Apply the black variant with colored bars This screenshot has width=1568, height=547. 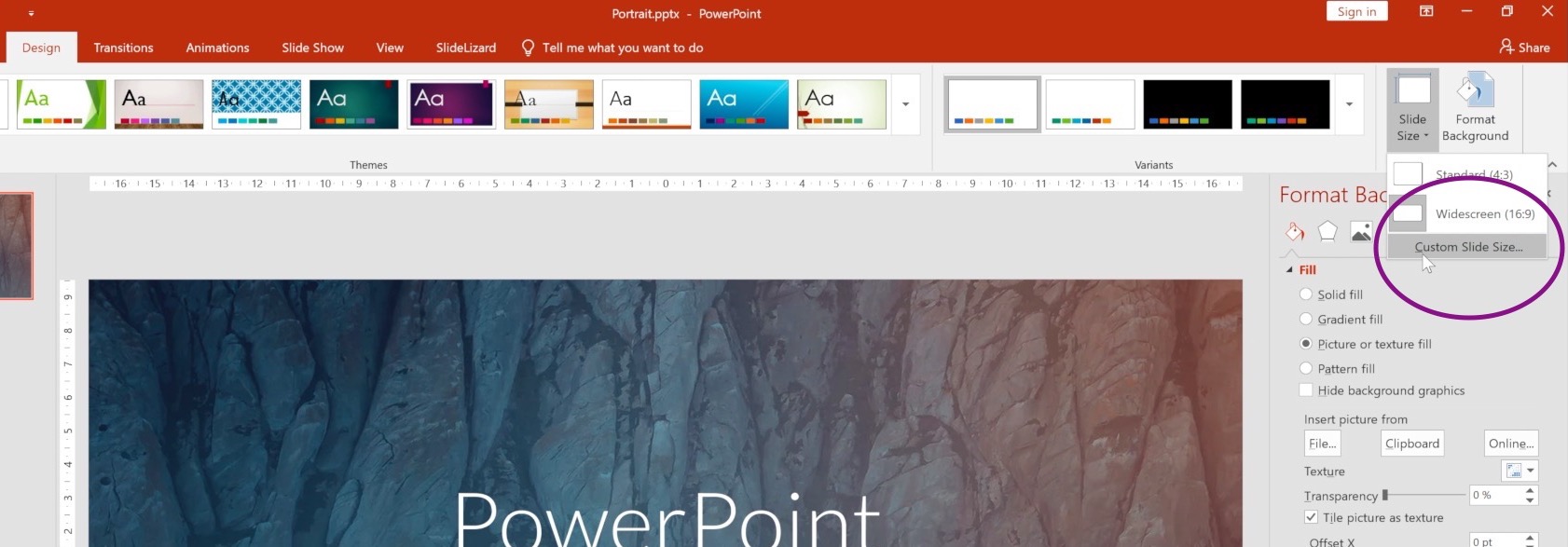coord(1188,103)
